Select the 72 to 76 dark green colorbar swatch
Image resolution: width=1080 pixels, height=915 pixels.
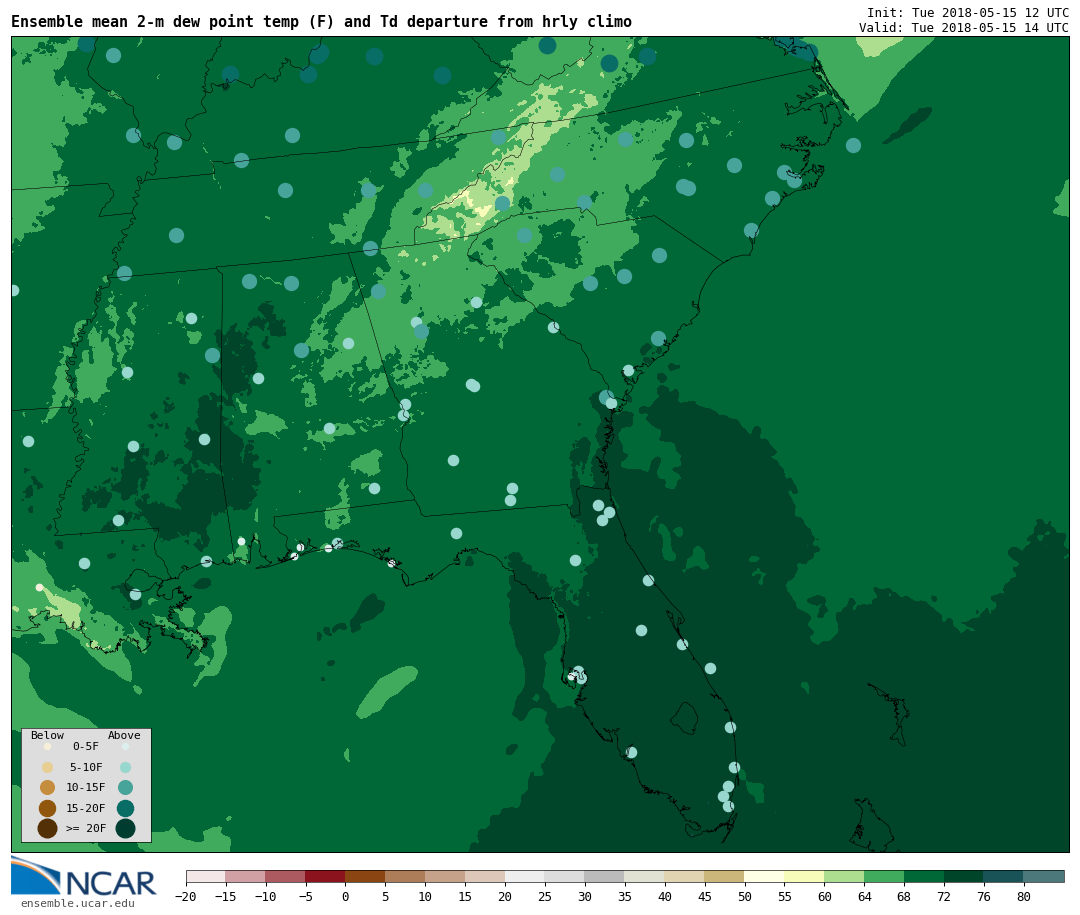click(x=963, y=877)
